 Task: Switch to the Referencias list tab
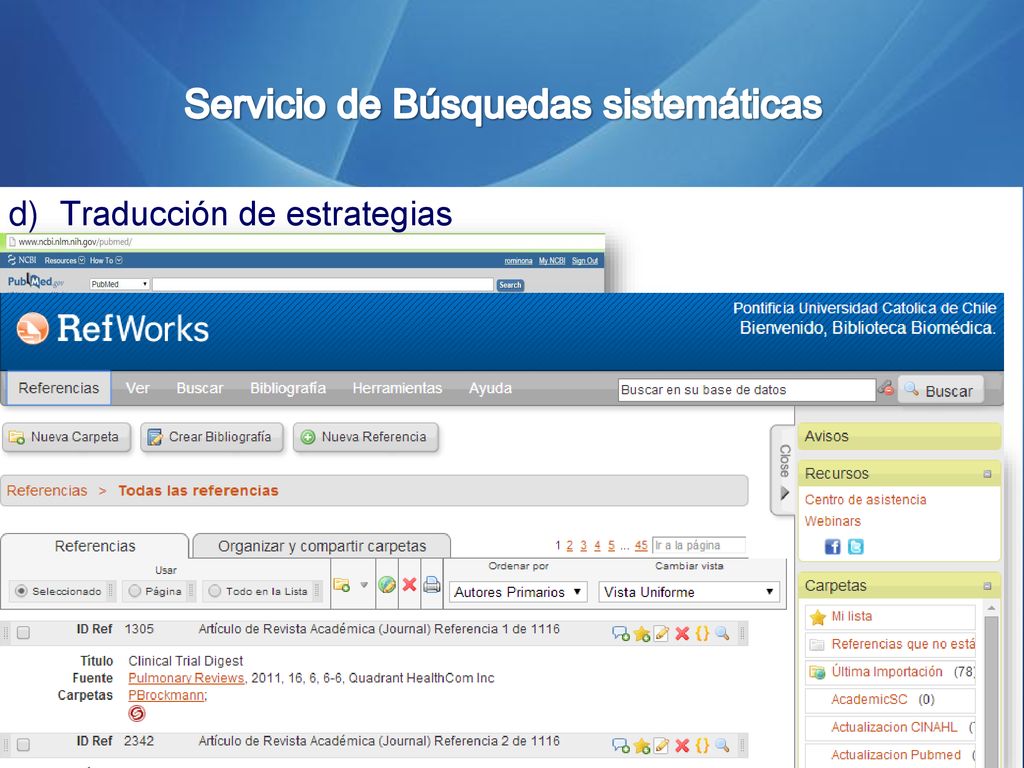click(x=95, y=546)
